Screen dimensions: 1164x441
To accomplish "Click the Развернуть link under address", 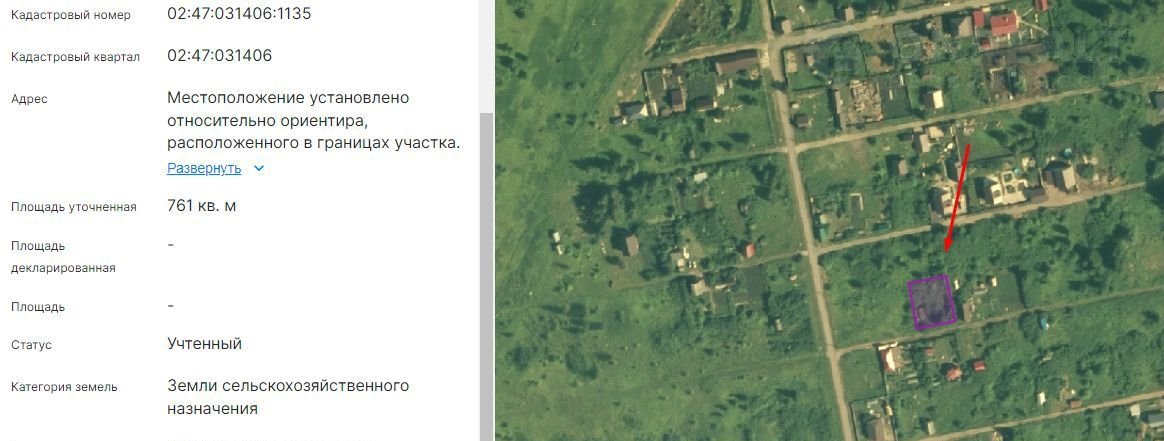I will coord(204,169).
